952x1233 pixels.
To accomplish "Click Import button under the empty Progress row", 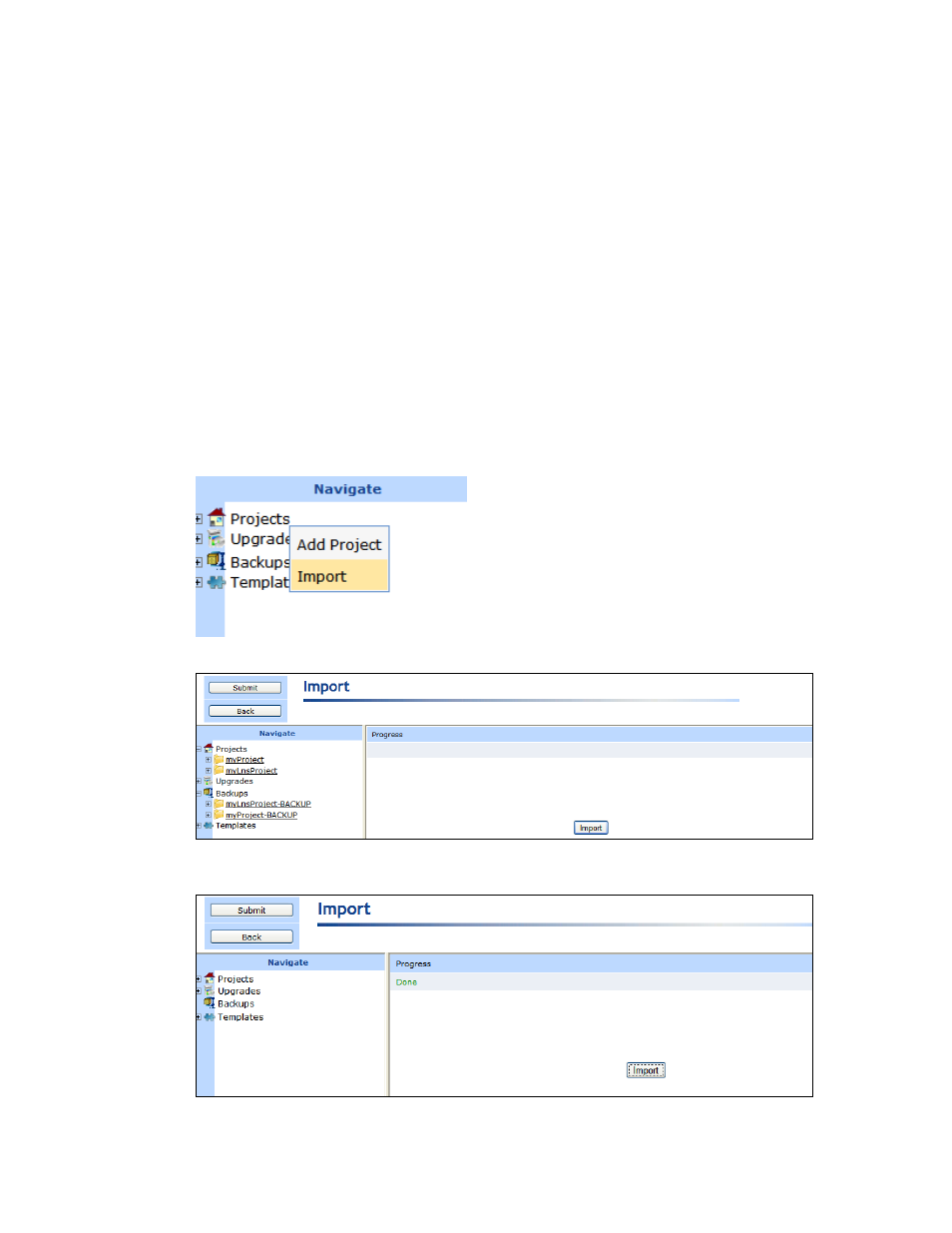I will click(x=591, y=828).
